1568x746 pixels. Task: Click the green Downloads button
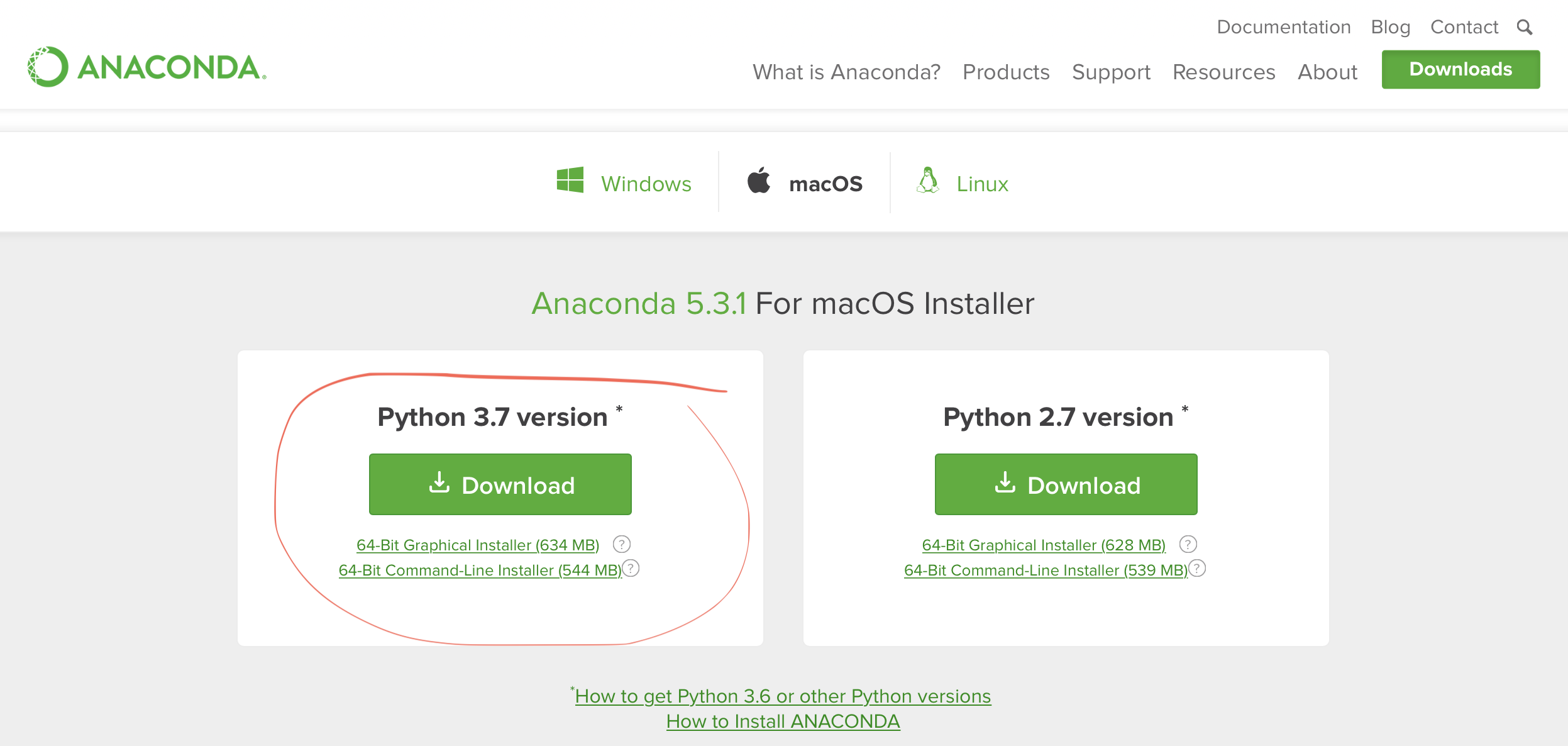[x=1460, y=69]
